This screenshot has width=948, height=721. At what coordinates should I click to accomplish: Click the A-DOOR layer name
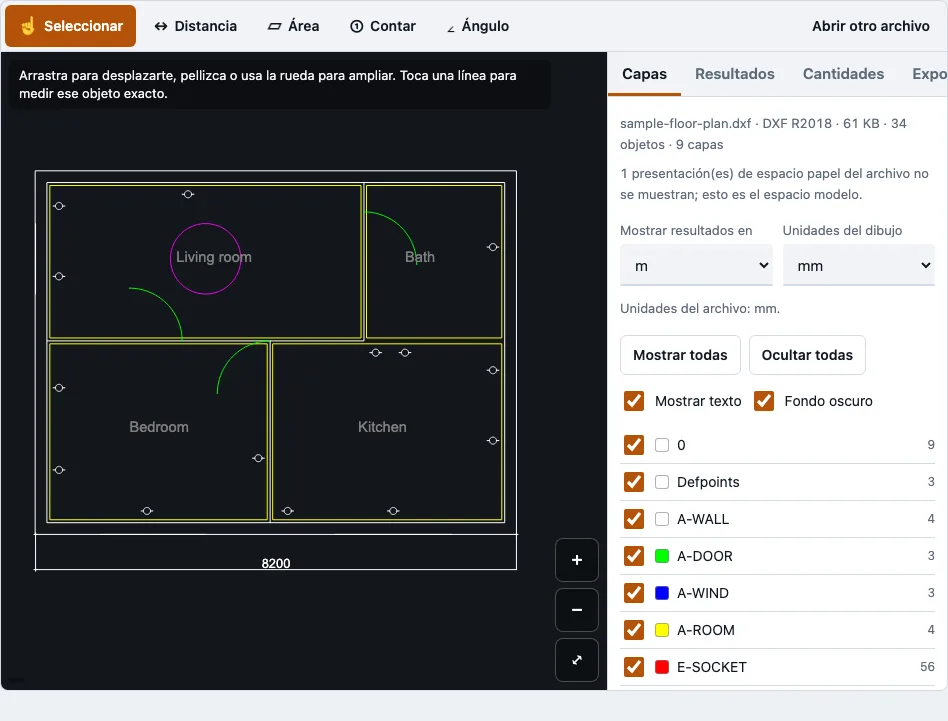pos(704,555)
